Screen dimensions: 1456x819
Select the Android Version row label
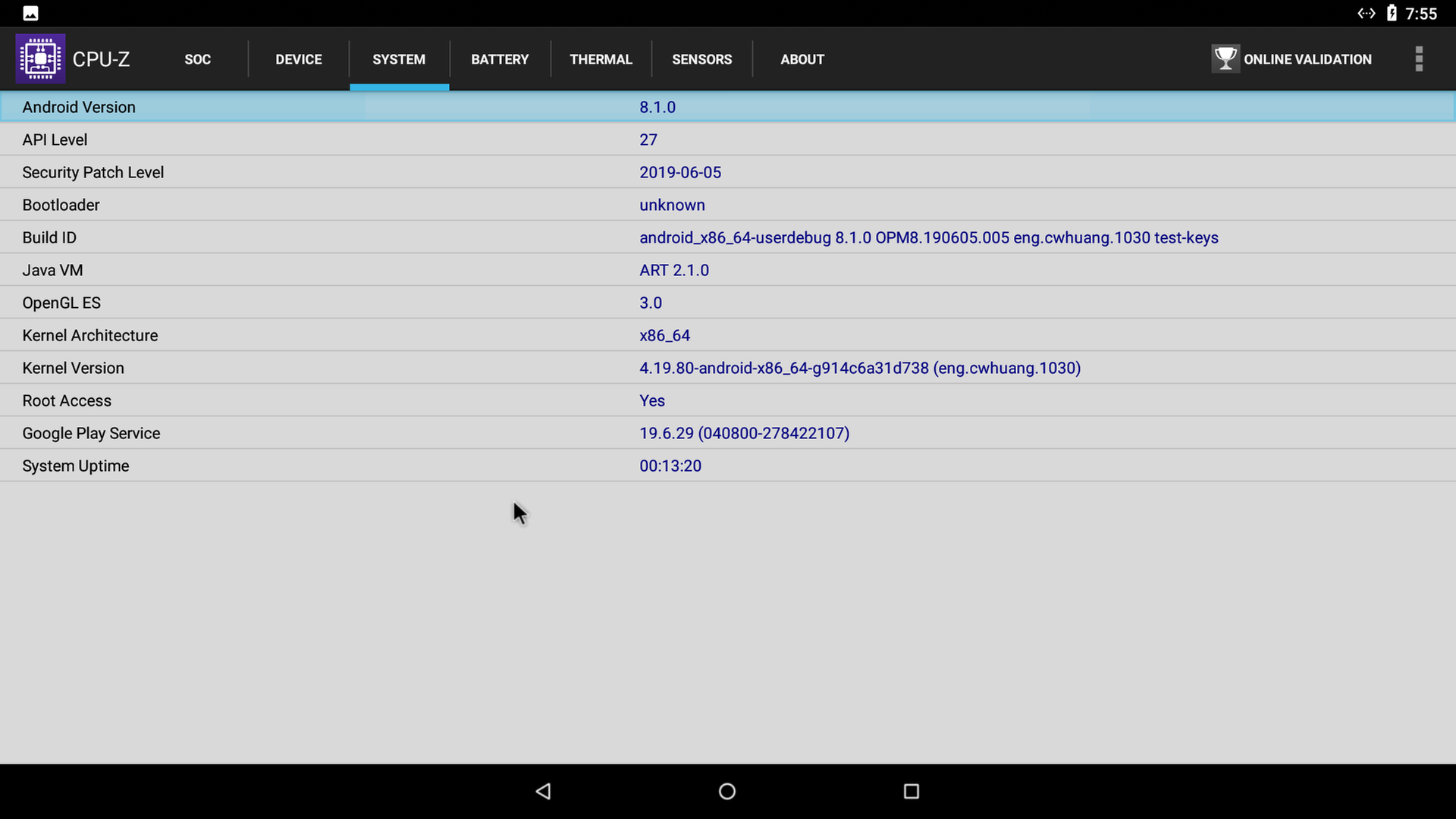79,107
